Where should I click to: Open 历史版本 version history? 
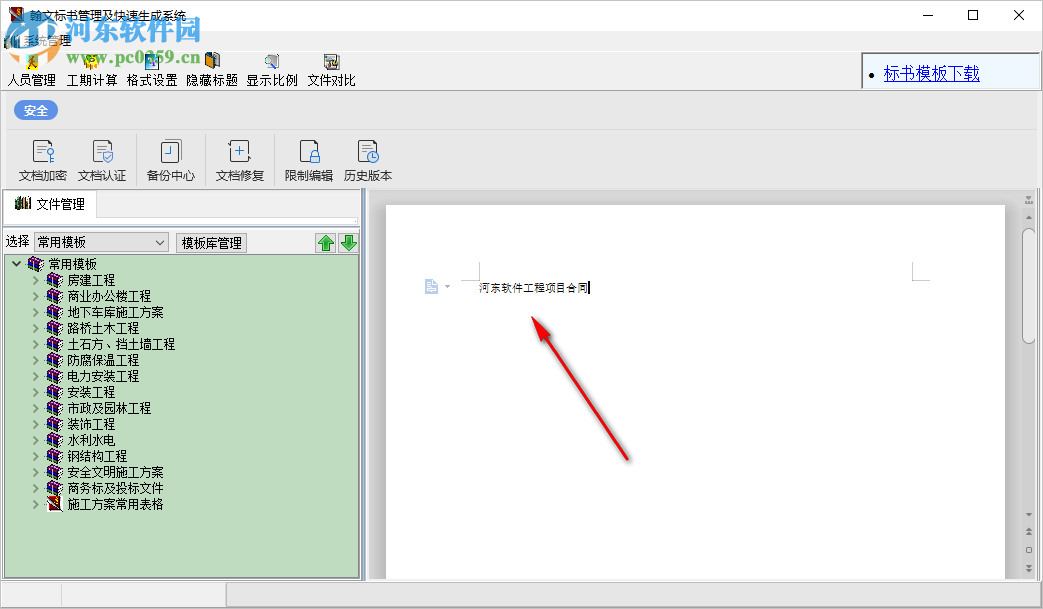click(x=368, y=160)
